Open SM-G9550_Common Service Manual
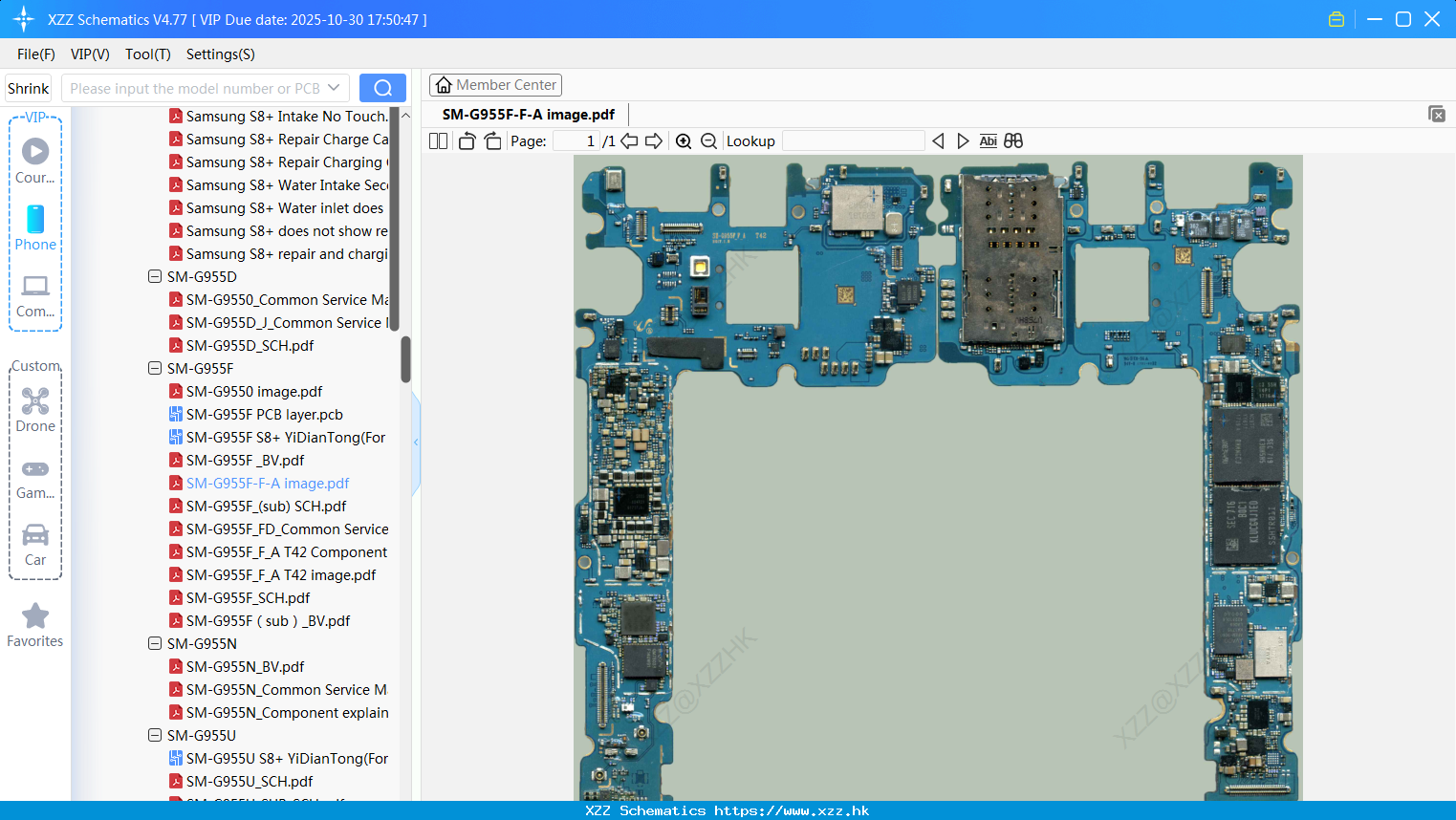The width and height of the screenshot is (1456, 820). [287, 299]
